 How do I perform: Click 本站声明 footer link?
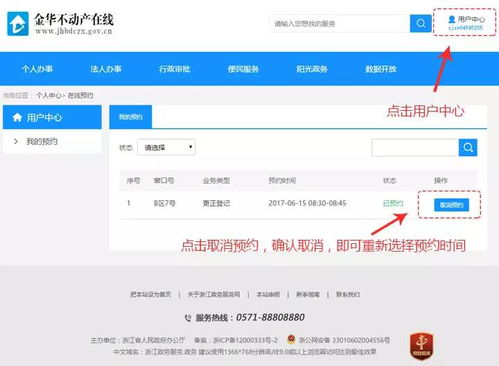[268, 294]
